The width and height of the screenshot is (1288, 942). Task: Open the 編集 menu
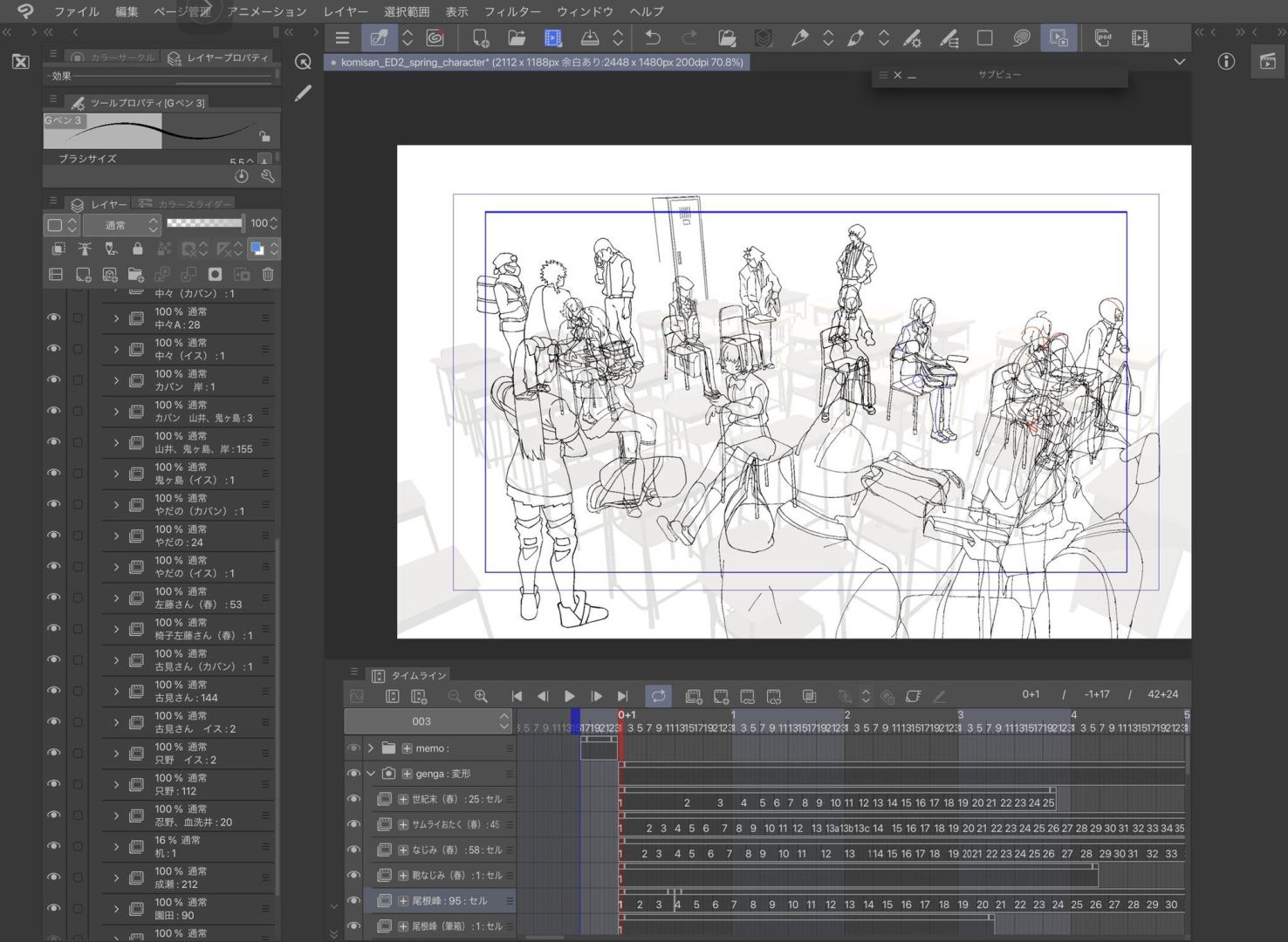(x=127, y=11)
